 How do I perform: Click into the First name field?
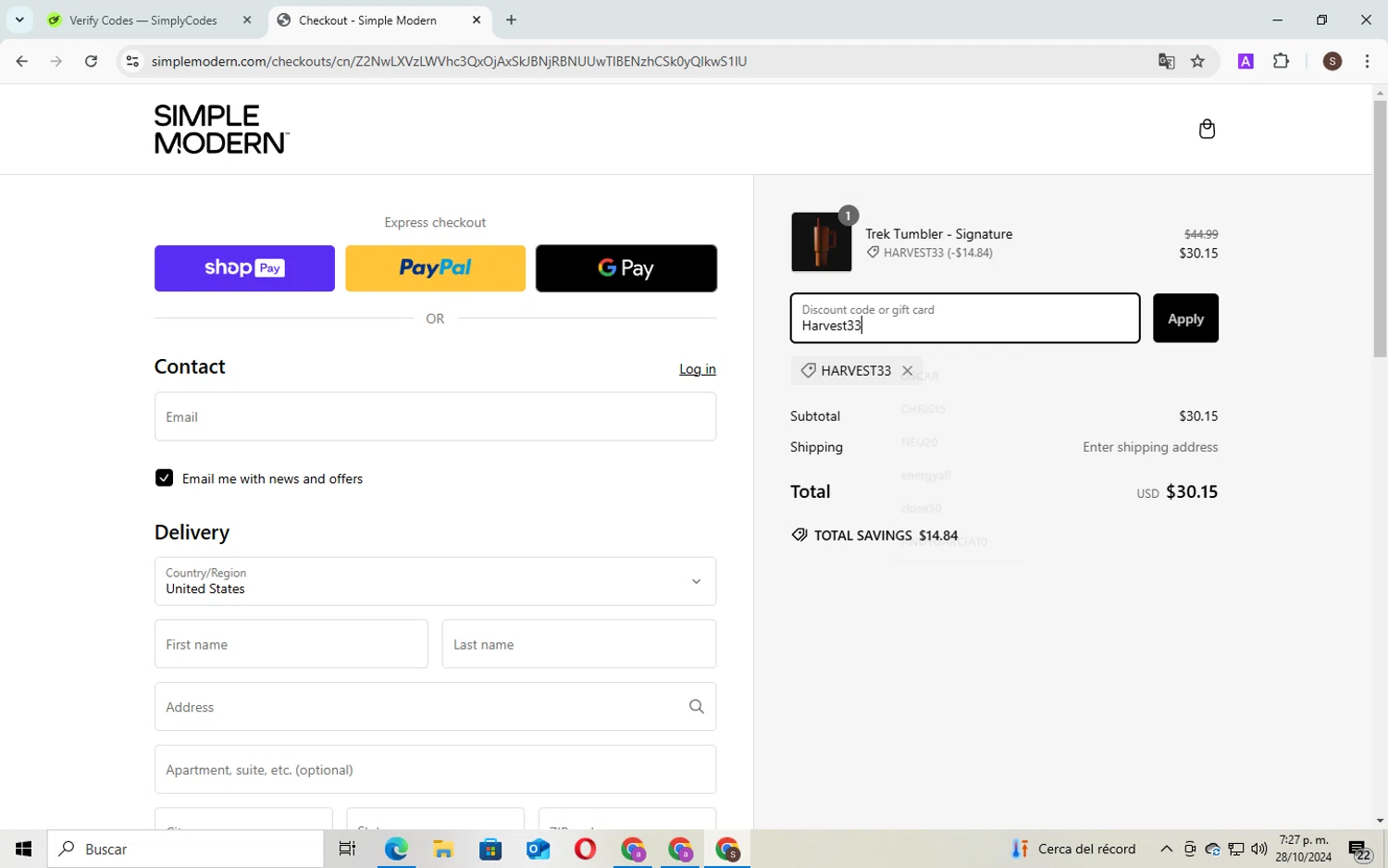coord(291,644)
